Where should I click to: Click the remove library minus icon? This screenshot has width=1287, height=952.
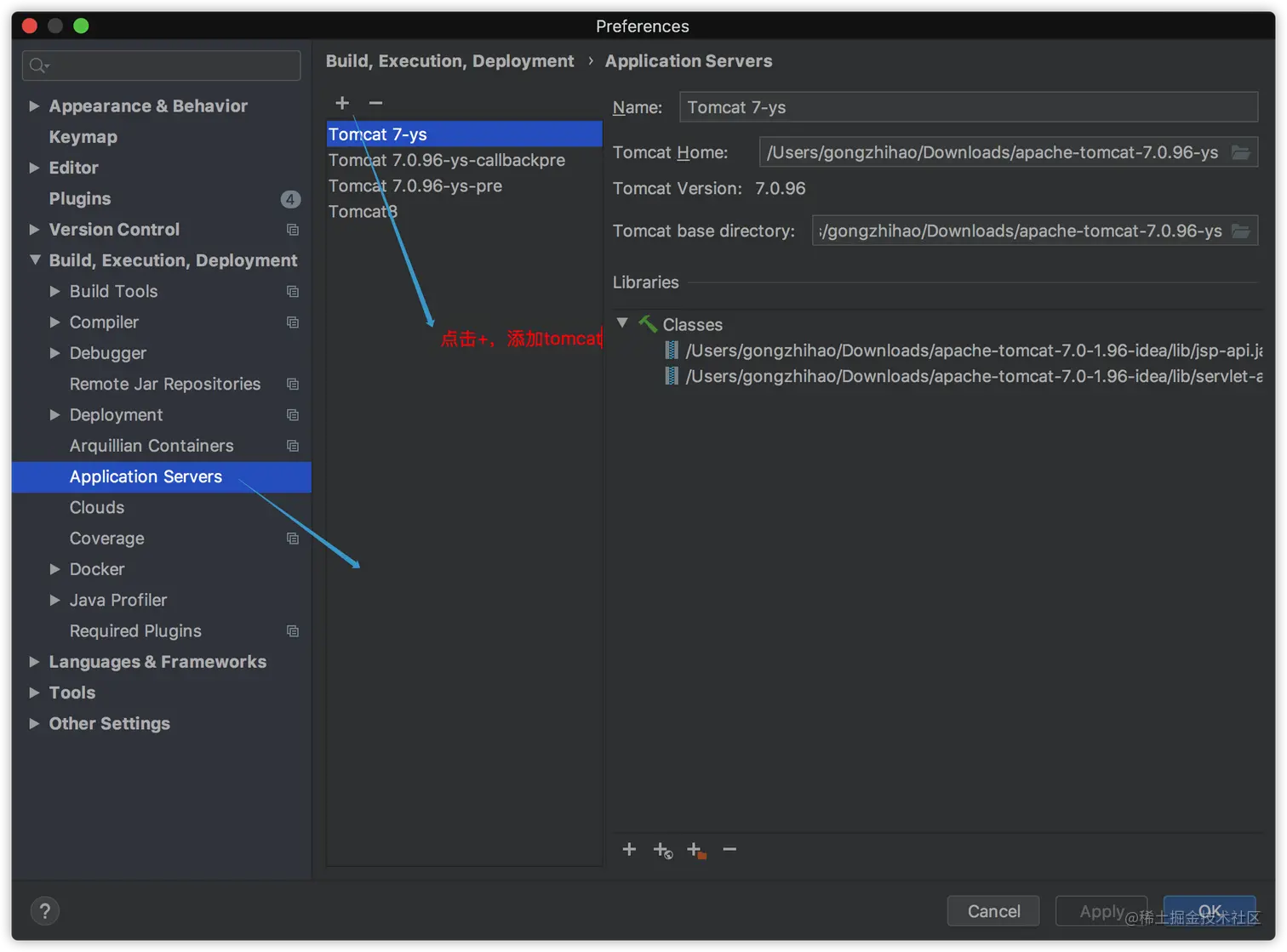point(729,849)
